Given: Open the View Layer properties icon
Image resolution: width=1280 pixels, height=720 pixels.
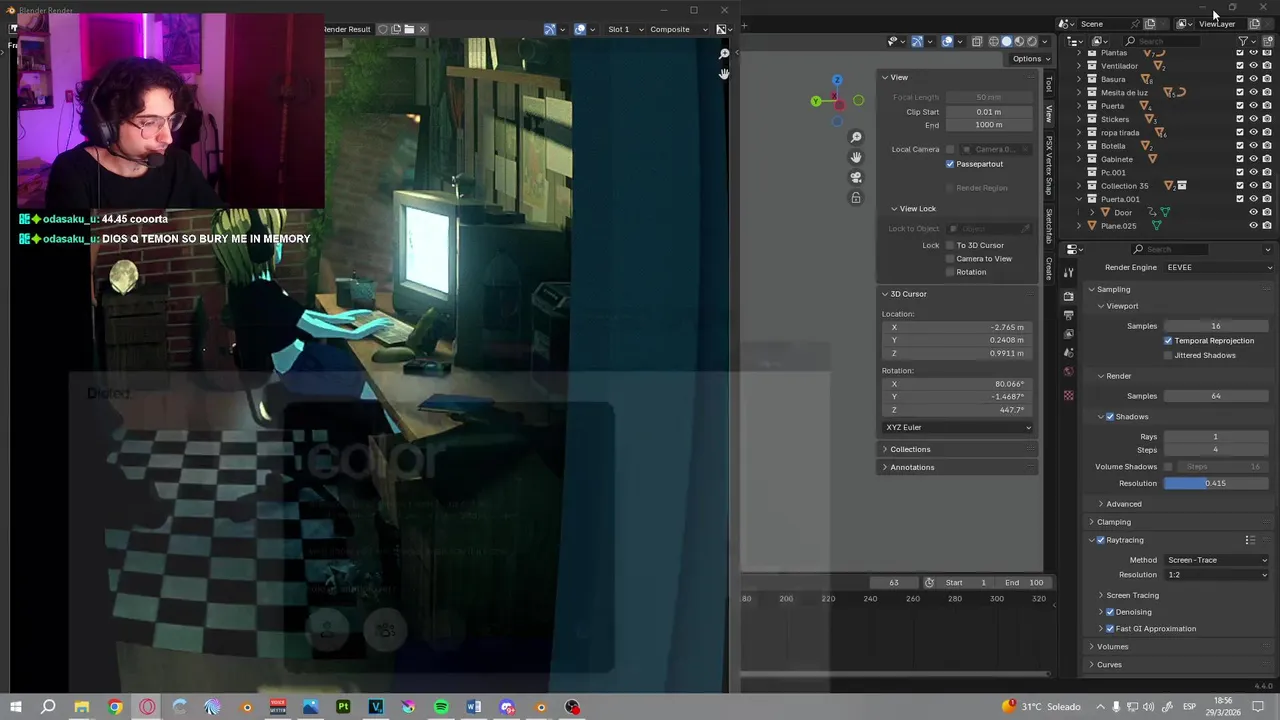Looking at the screenshot, I should coord(1069,334).
